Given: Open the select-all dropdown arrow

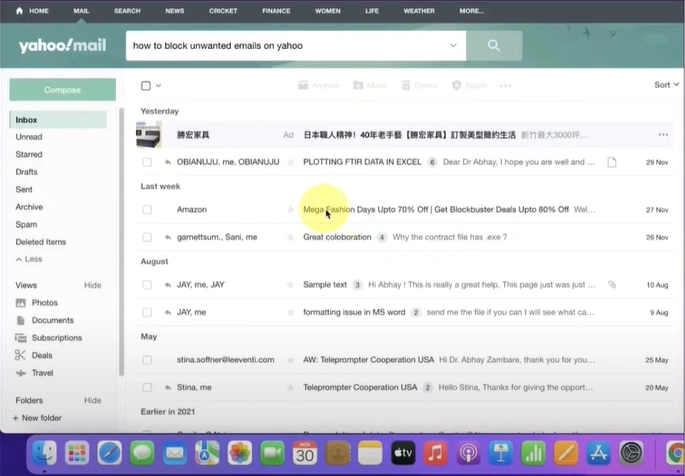Looking at the screenshot, I should 159,86.
